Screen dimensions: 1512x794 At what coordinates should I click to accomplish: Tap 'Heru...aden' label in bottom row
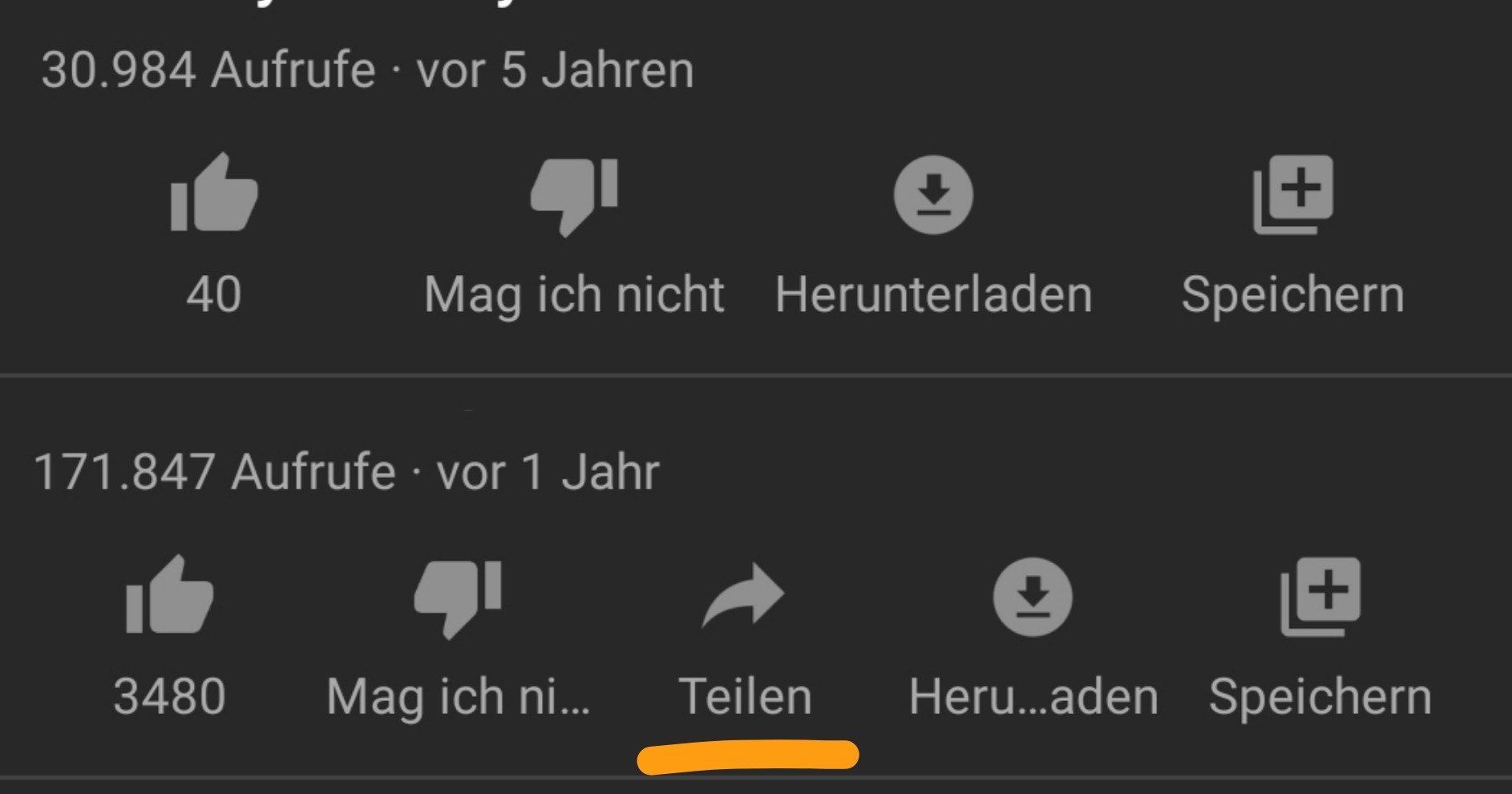1033,695
